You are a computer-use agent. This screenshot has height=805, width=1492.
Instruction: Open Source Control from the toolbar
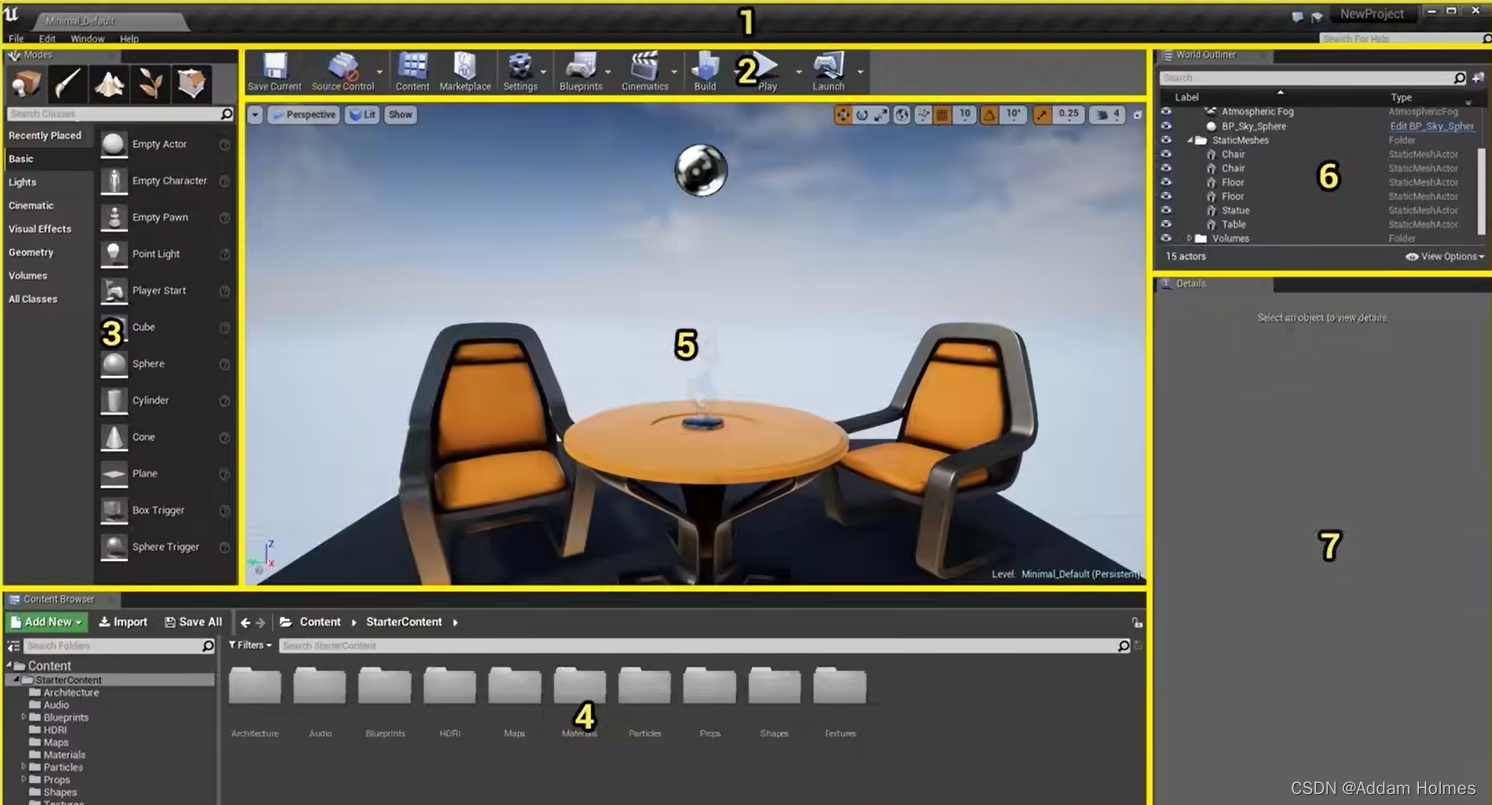pos(342,72)
